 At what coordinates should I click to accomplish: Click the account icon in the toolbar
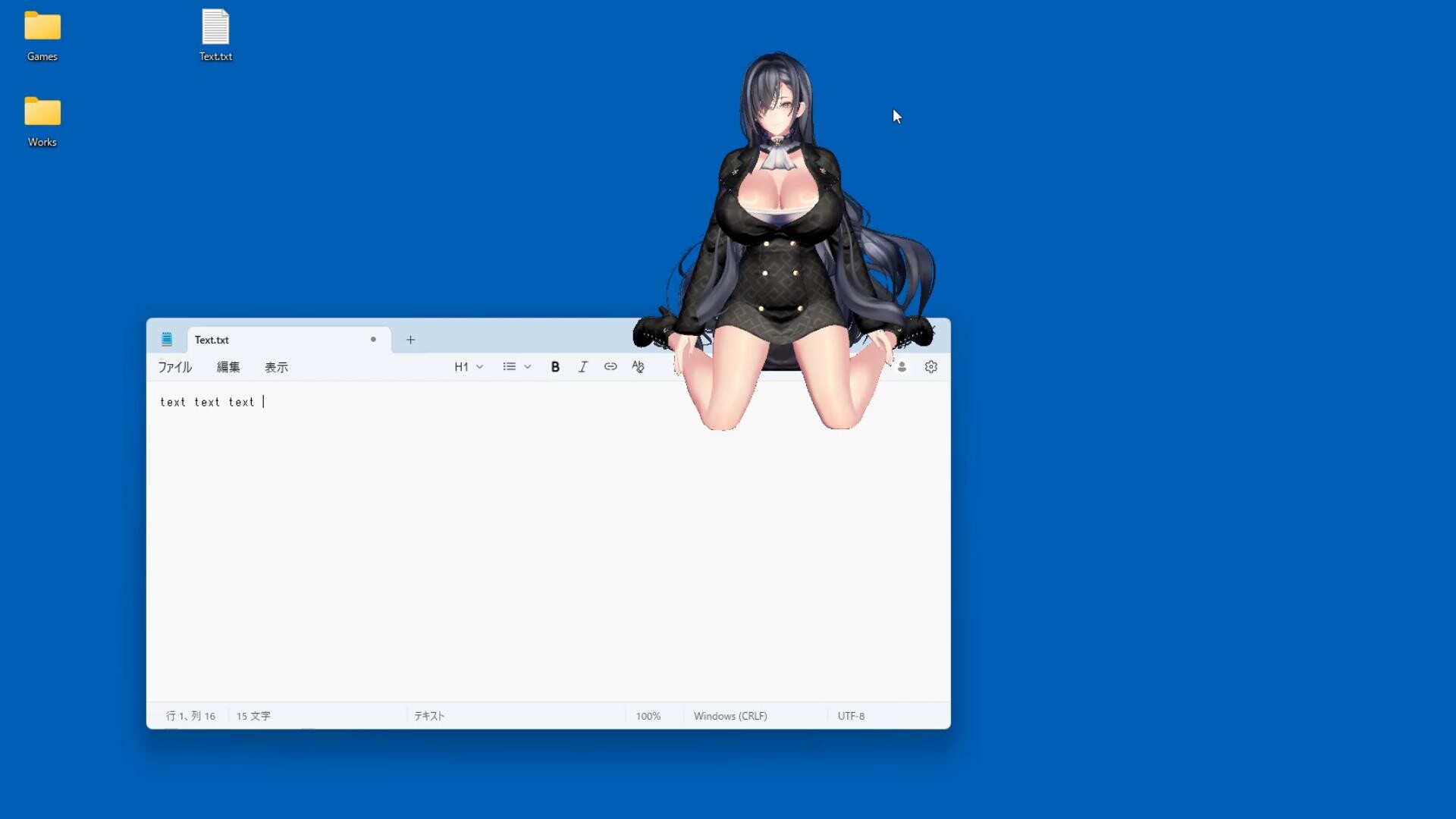coord(902,366)
